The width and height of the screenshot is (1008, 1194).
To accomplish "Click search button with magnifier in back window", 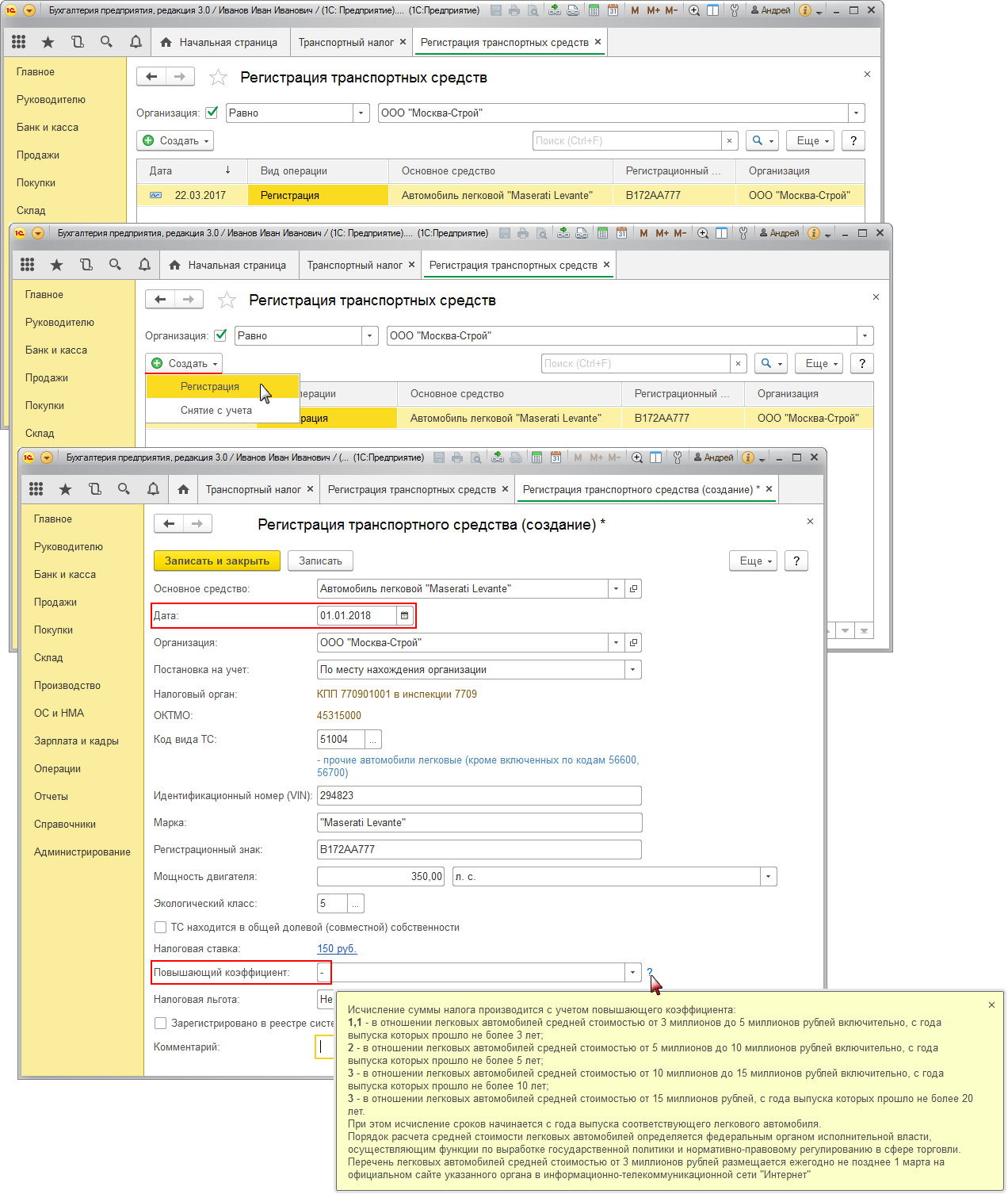I will 762,140.
